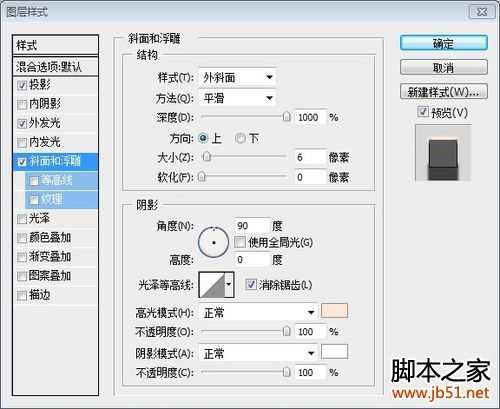This screenshot has width=500, height=409.
Task: Click the 深度(D) slider handle
Action: point(286,117)
